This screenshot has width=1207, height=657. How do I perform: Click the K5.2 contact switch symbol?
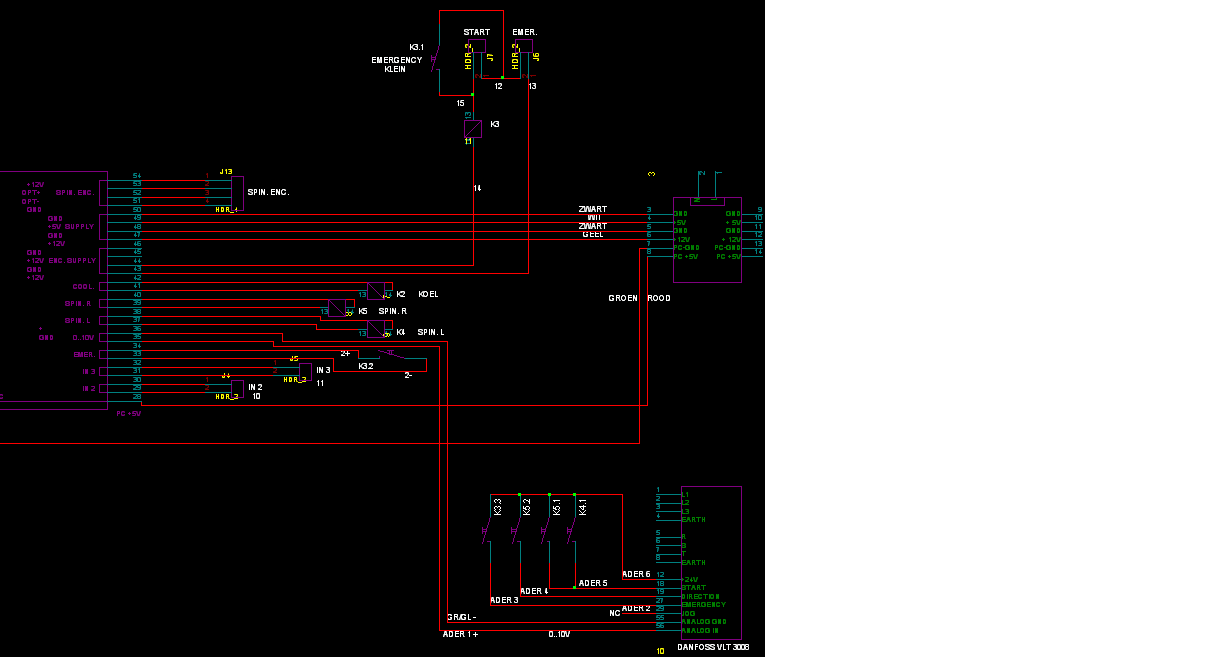517,530
